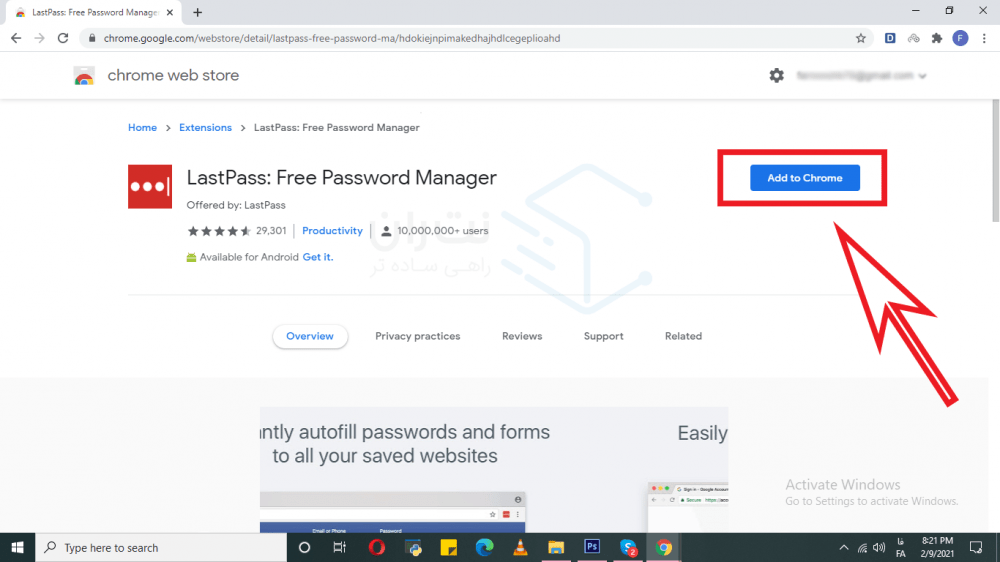This screenshot has height=562, width=1000.
Task: Open Opera from the taskbar
Action: point(376,547)
